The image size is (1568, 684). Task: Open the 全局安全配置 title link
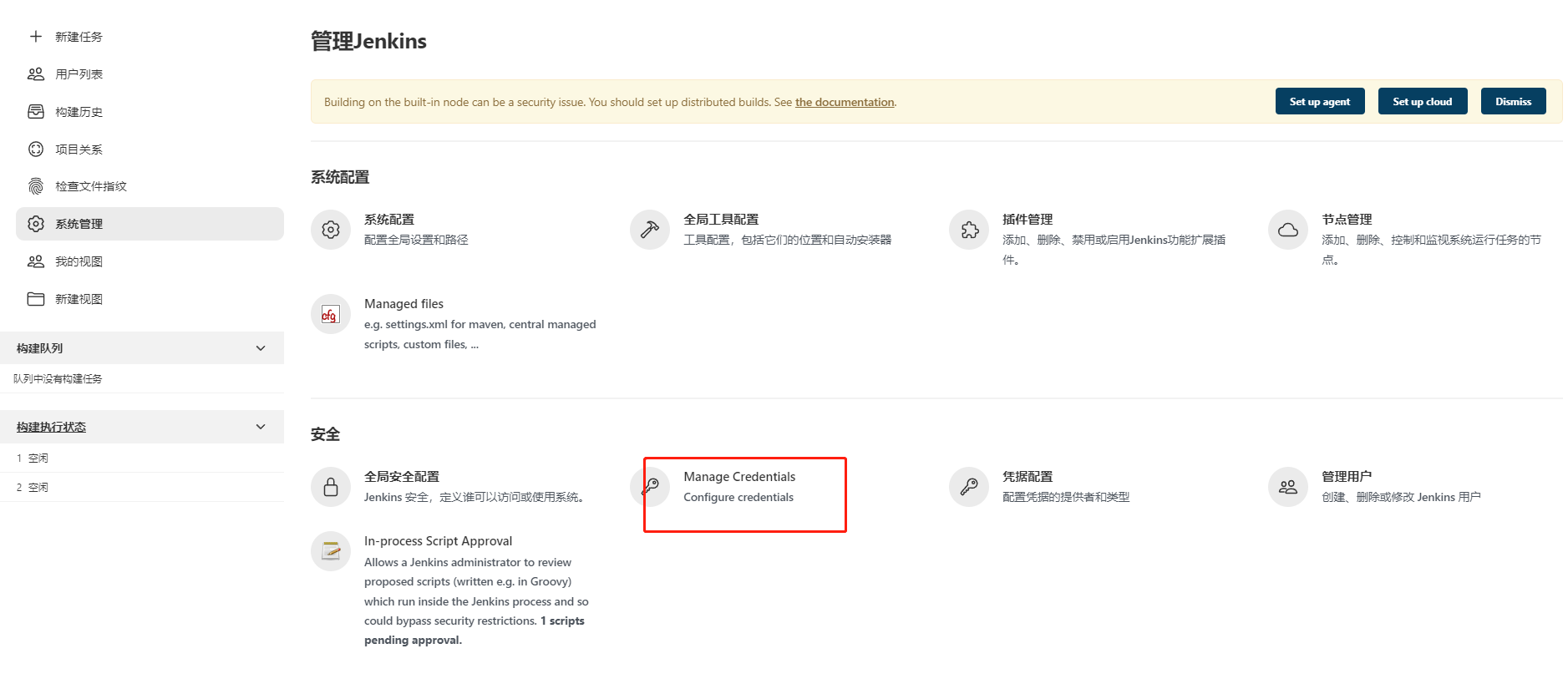tap(402, 477)
